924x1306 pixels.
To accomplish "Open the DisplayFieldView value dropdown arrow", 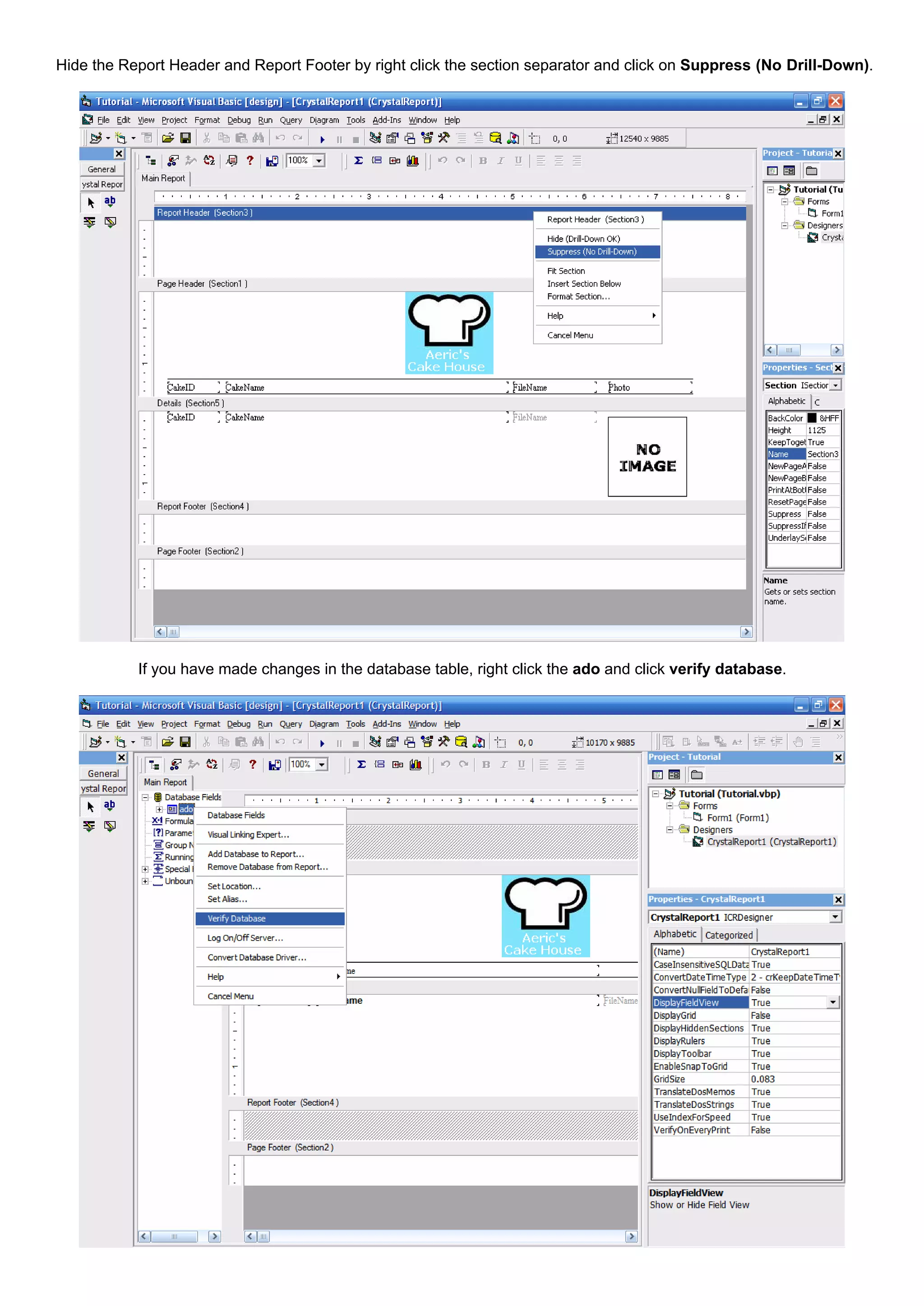I will [x=833, y=1003].
